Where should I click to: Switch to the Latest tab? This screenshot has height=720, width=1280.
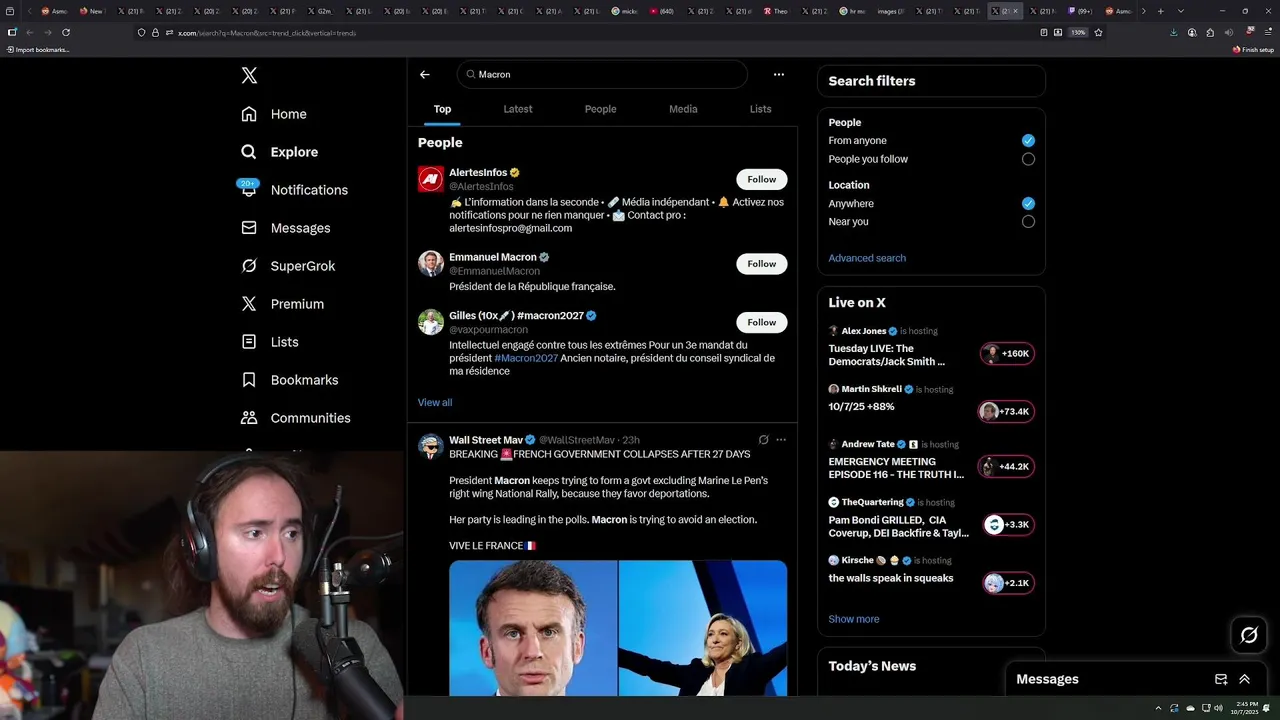518,109
